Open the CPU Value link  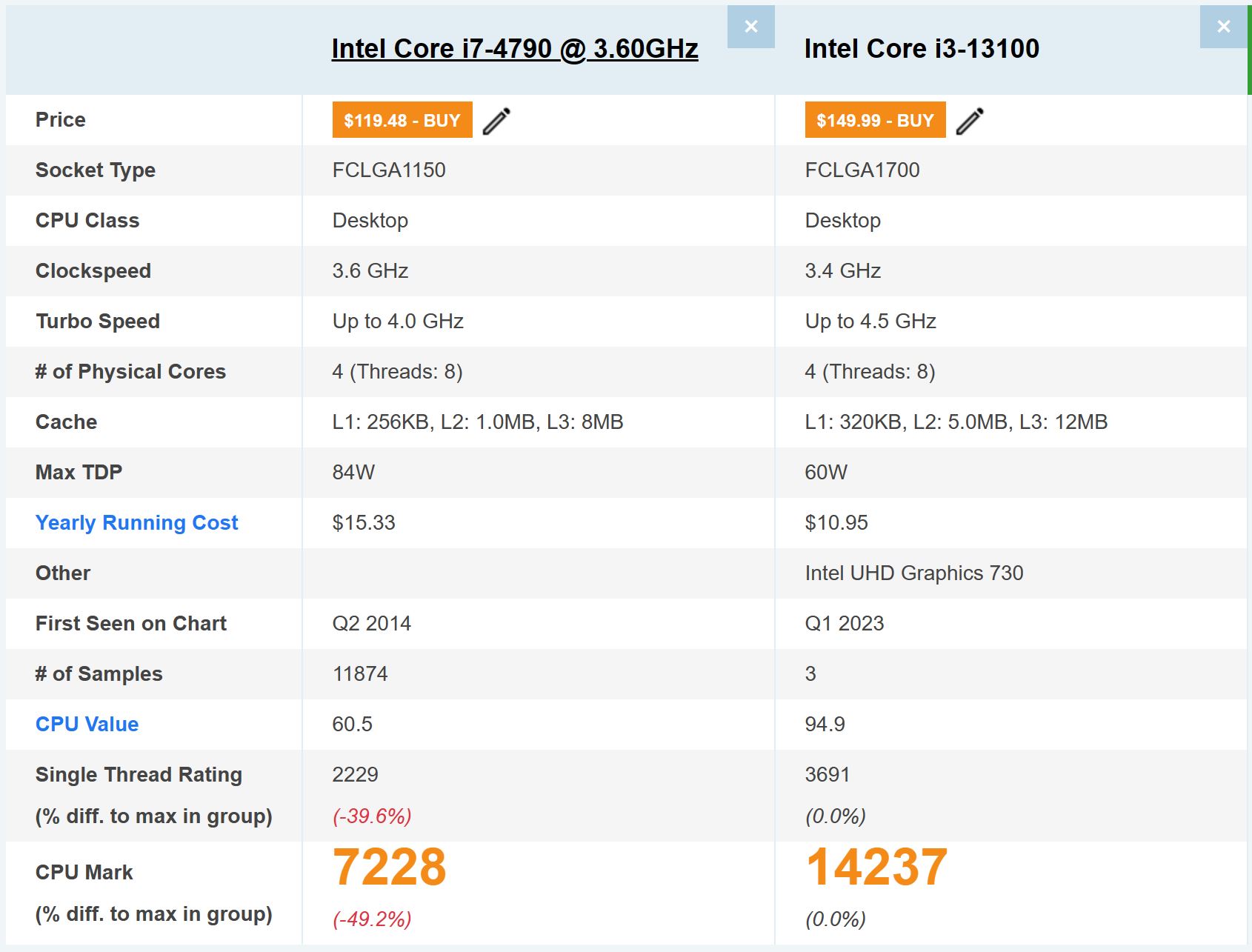pyautogui.click(x=87, y=725)
